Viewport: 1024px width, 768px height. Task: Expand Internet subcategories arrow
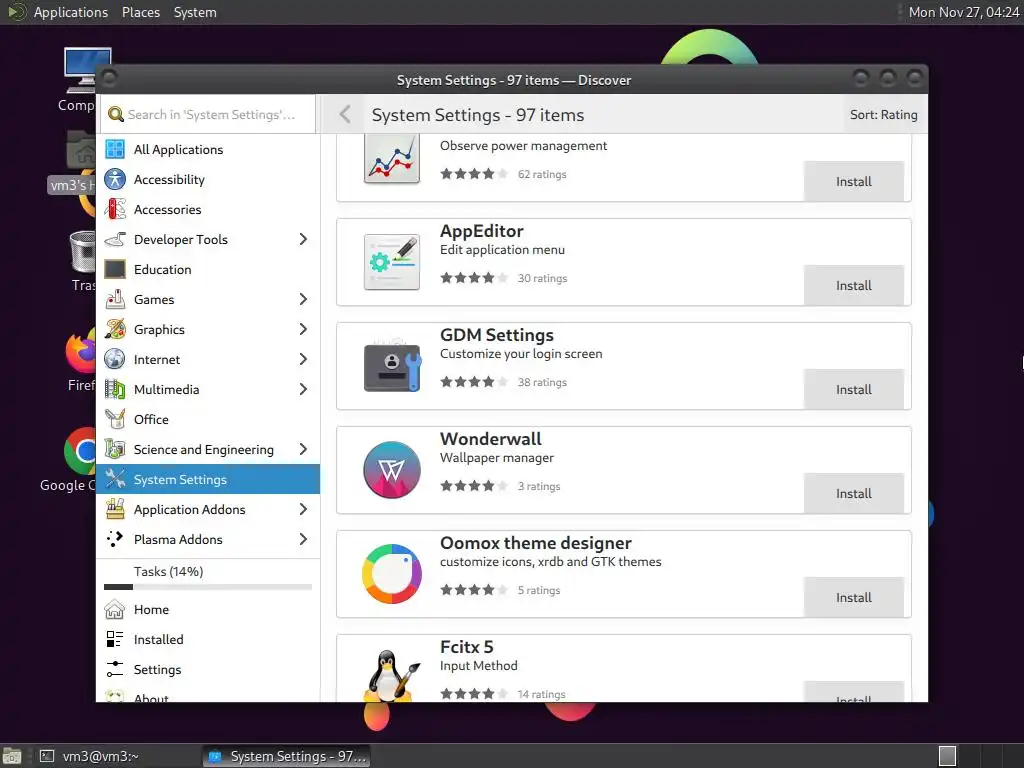pos(303,359)
